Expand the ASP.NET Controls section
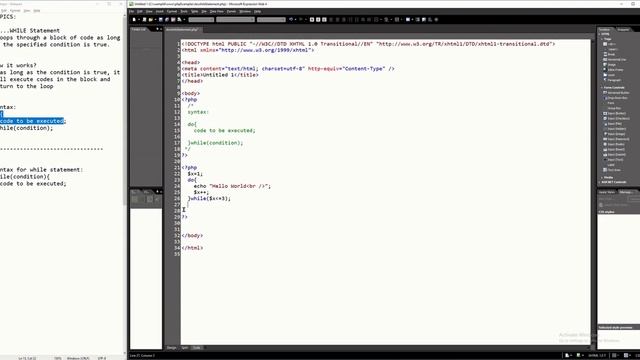This screenshot has width=640, height=360. [600, 182]
